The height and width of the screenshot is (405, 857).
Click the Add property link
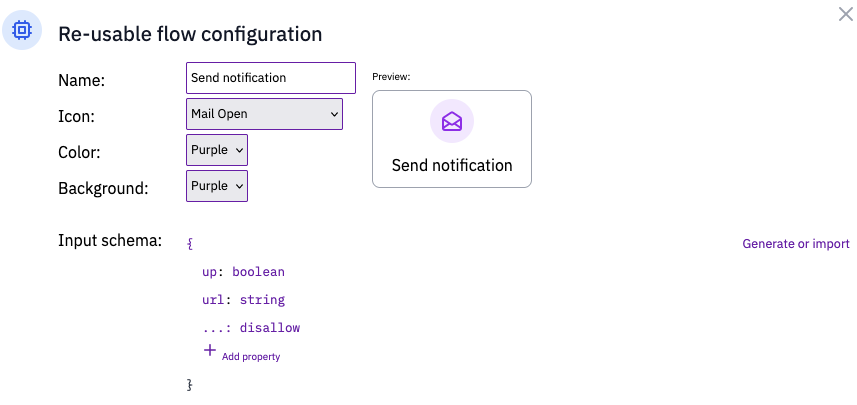(x=251, y=357)
